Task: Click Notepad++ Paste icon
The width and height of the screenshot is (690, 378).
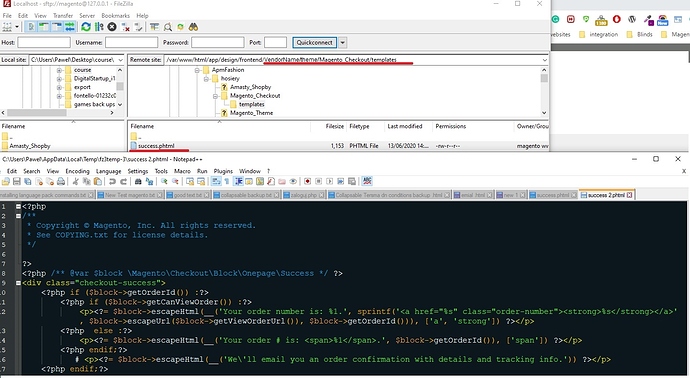Action: (98, 181)
